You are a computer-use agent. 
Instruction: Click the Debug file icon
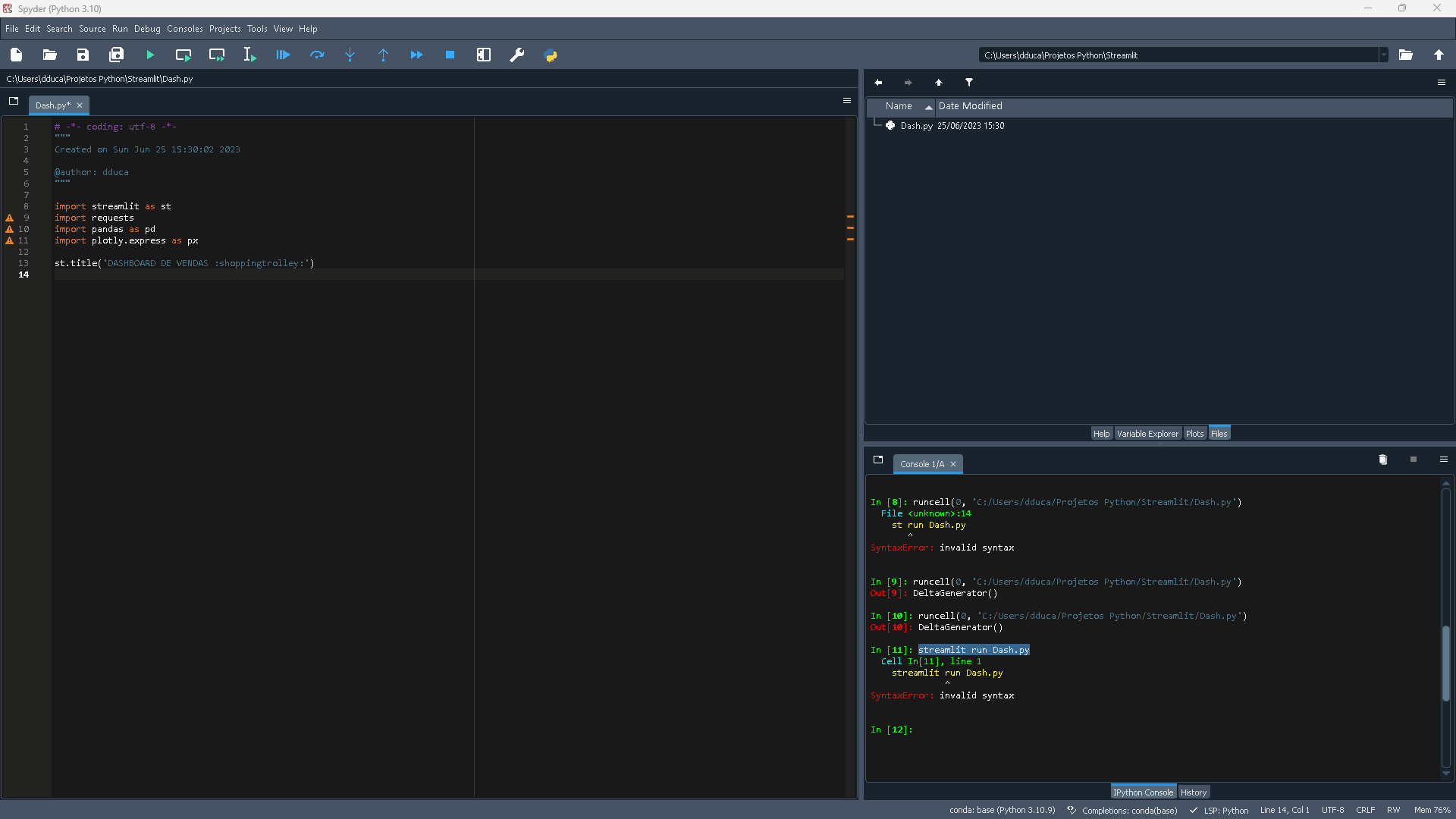[283, 55]
